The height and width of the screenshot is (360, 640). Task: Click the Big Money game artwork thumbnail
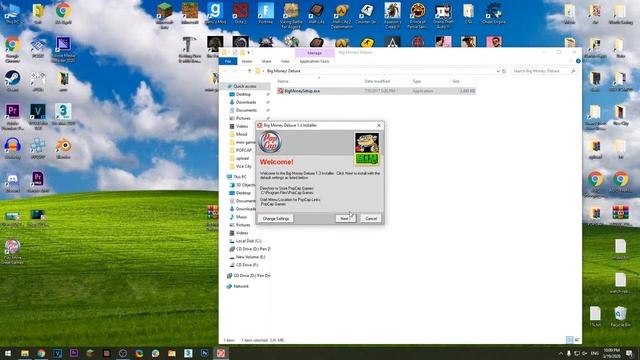(367, 149)
